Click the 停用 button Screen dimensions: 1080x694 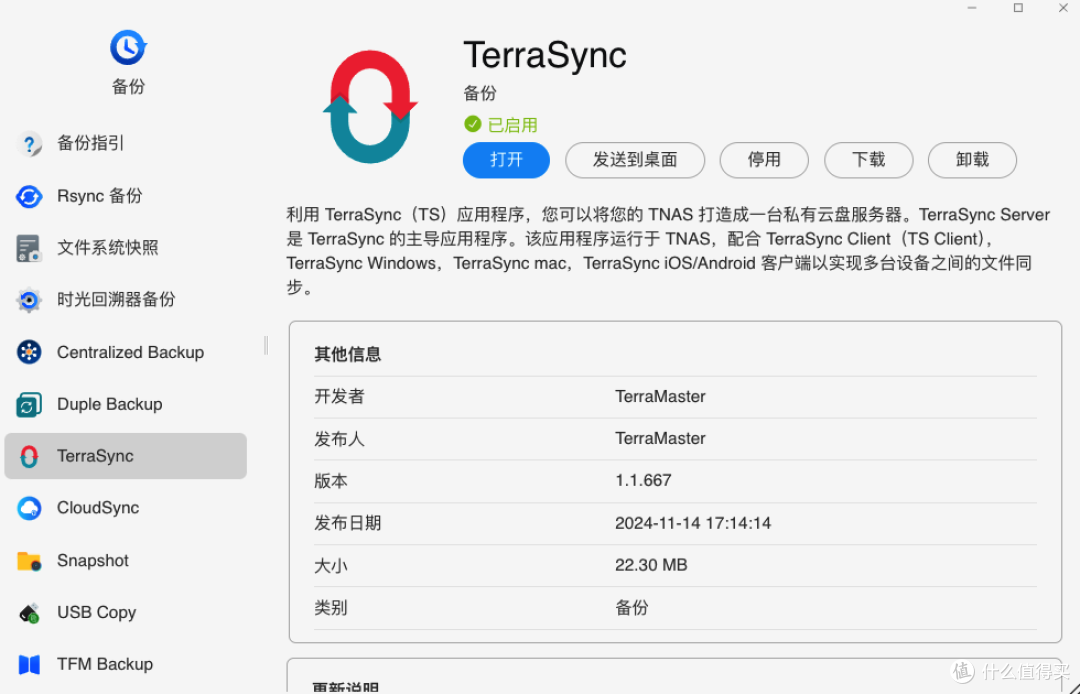click(x=764, y=160)
